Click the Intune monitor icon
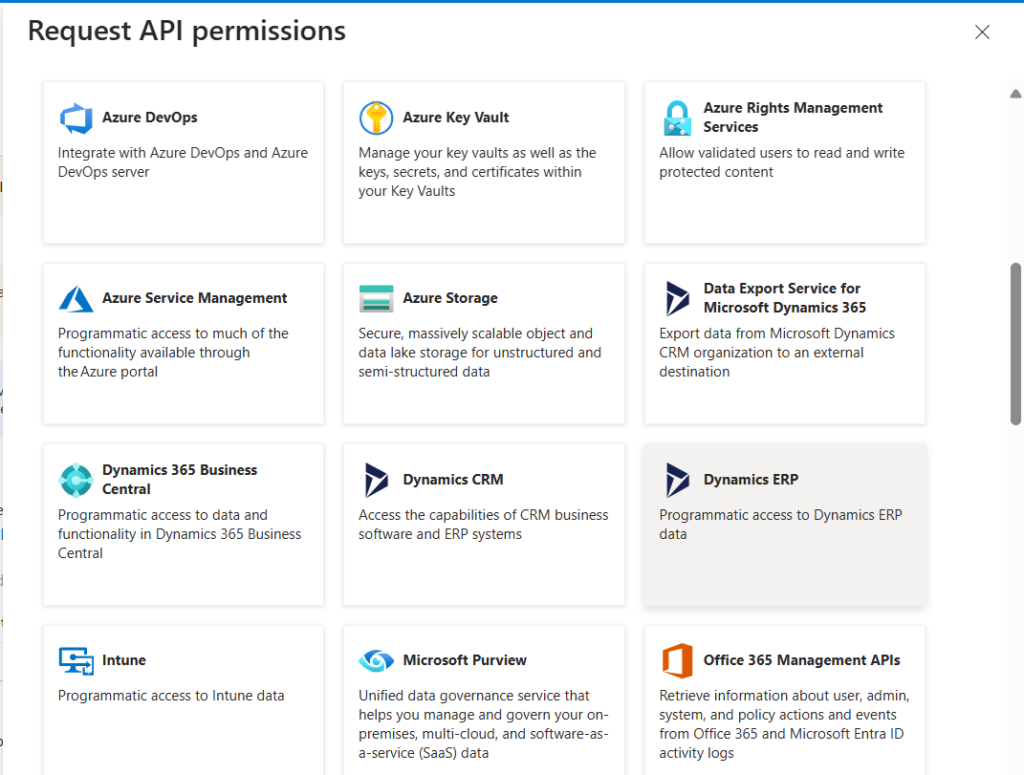Screen dimensions: 1024x775 76,661
